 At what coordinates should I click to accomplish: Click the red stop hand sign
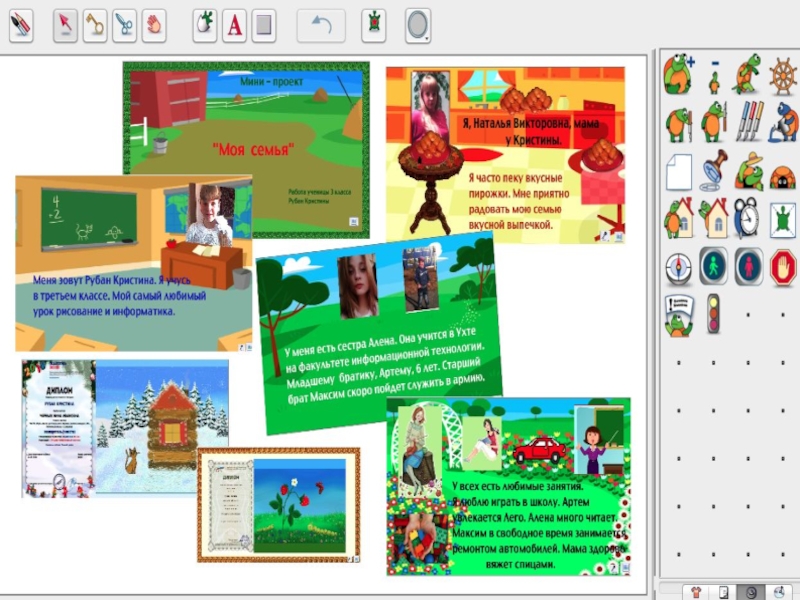pyautogui.click(x=783, y=267)
